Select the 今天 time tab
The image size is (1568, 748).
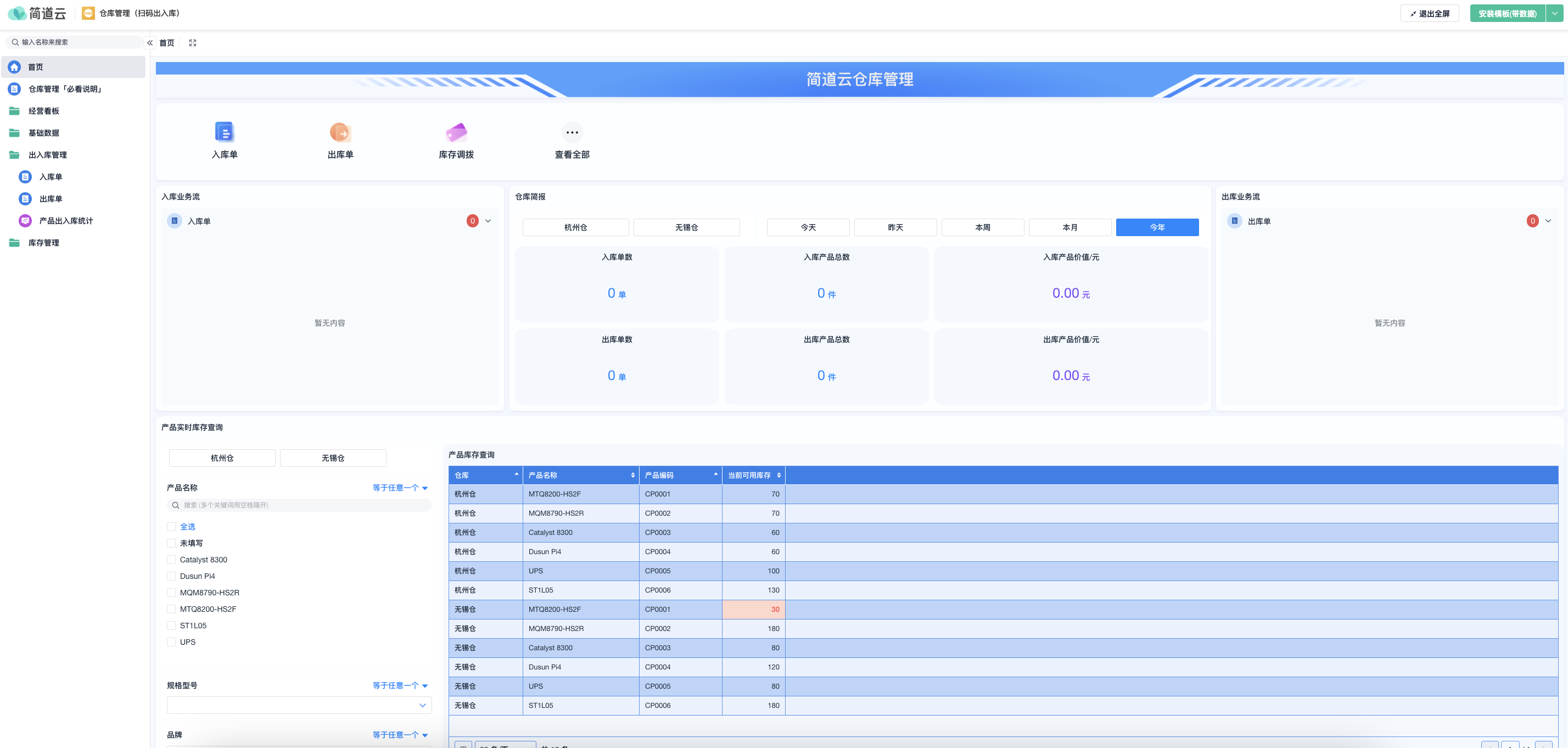click(x=808, y=227)
